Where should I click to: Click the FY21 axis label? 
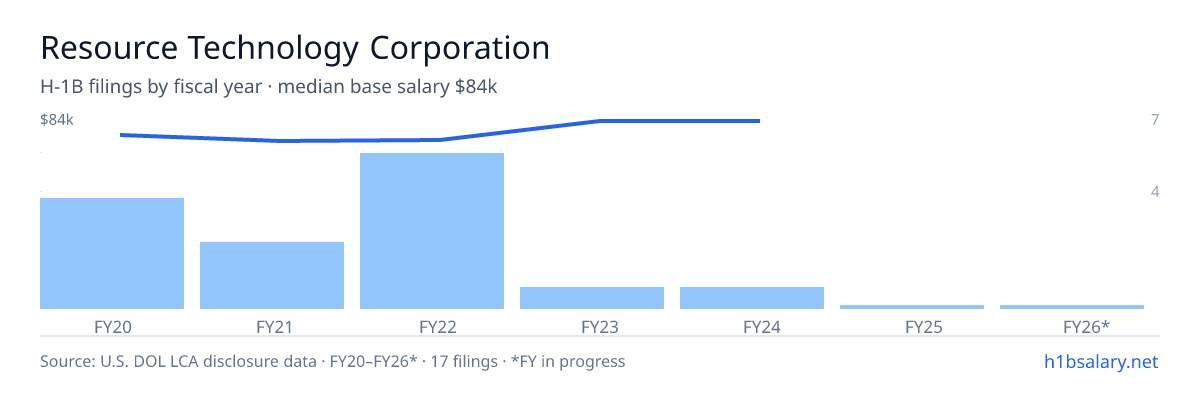(x=272, y=326)
